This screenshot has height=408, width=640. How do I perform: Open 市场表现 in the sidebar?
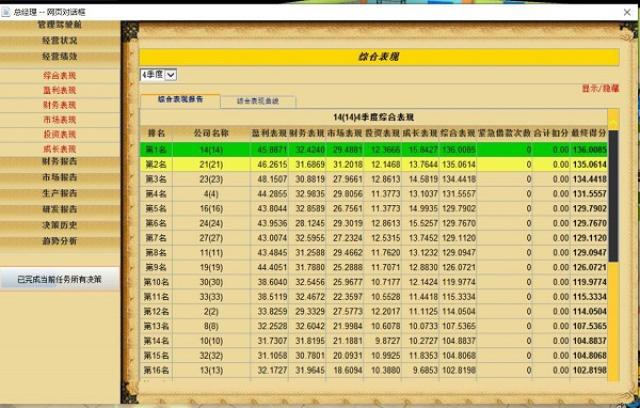coord(59,119)
